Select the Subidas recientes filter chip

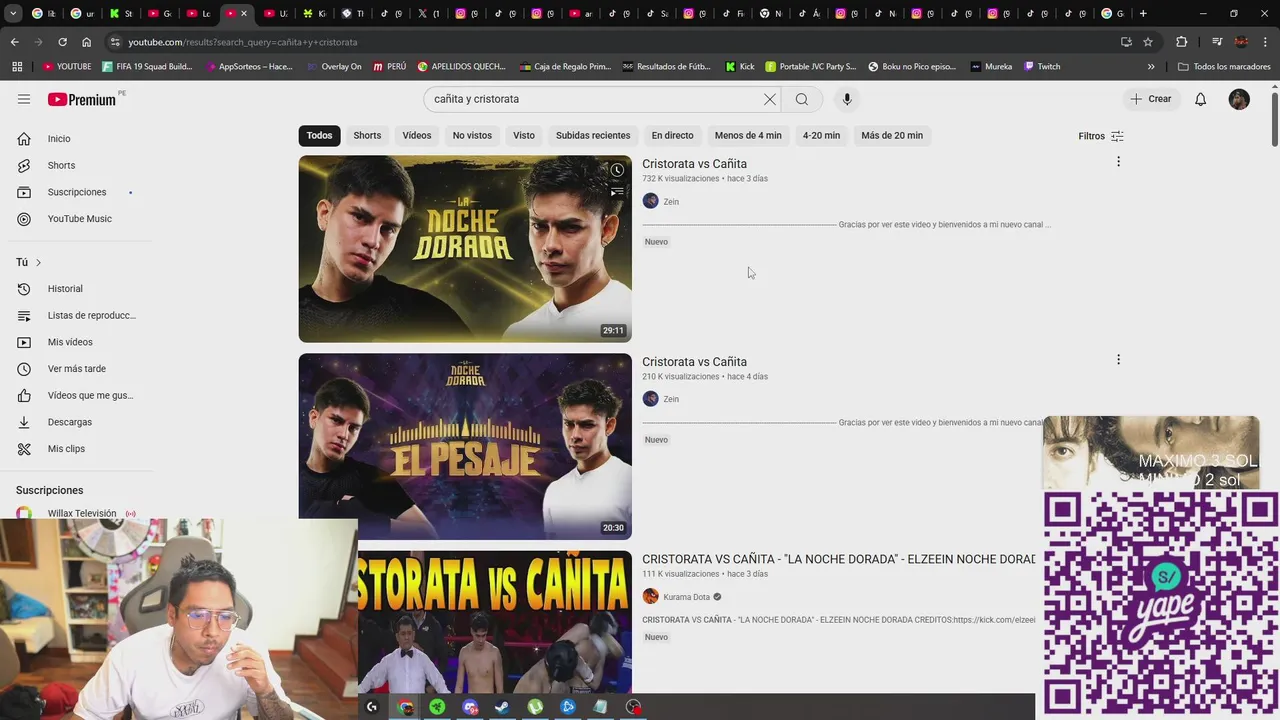point(593,135)
